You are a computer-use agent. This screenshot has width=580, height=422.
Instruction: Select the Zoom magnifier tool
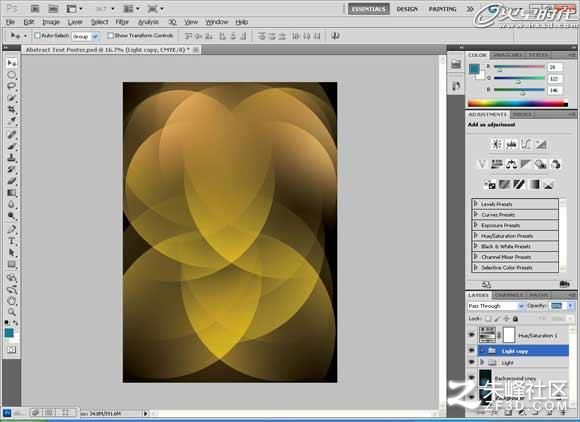coord(11,312)
